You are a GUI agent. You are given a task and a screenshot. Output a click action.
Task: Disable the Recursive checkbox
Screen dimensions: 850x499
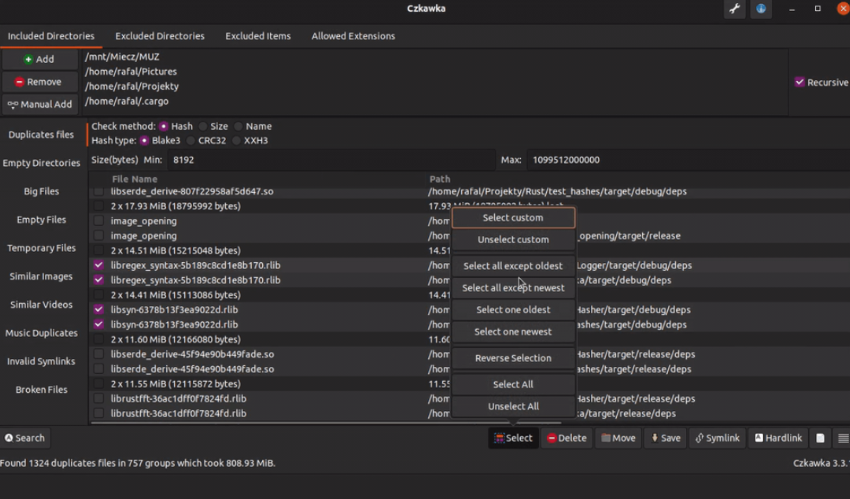pyautogui.click(x=800, y=82)
